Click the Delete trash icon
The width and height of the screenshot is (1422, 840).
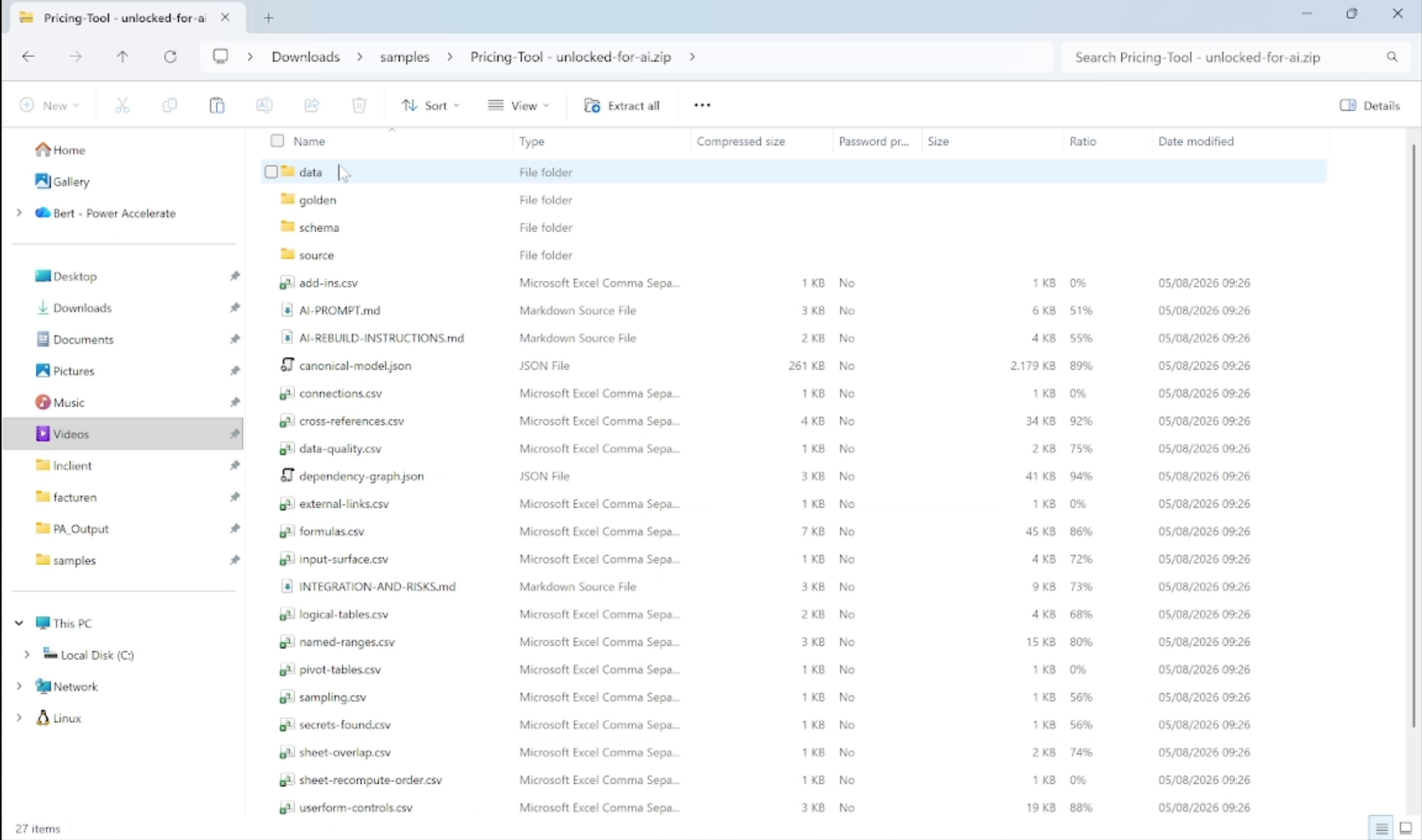click(x=359, y=105)
